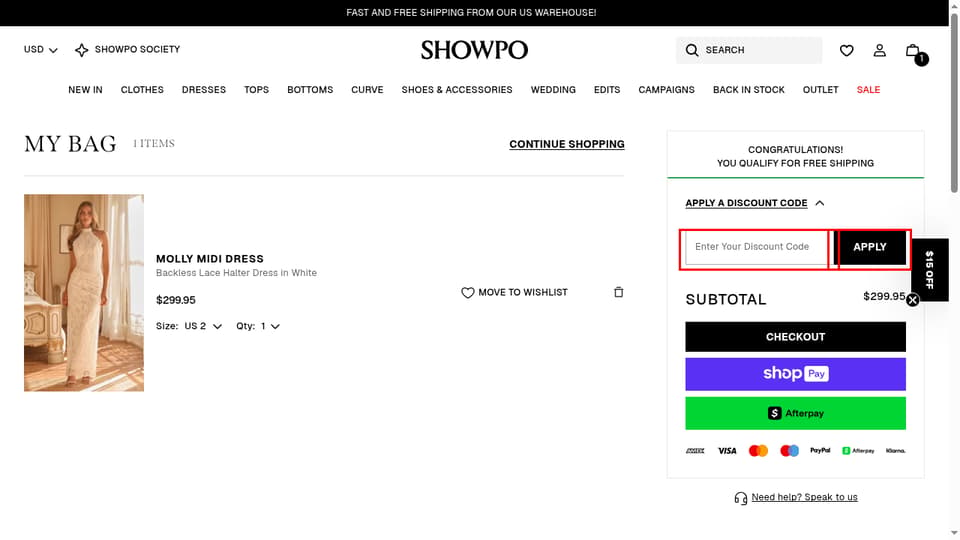Click the Showpo Society star icon
This screenshot has height=540, width=960.
coord(81,50)
